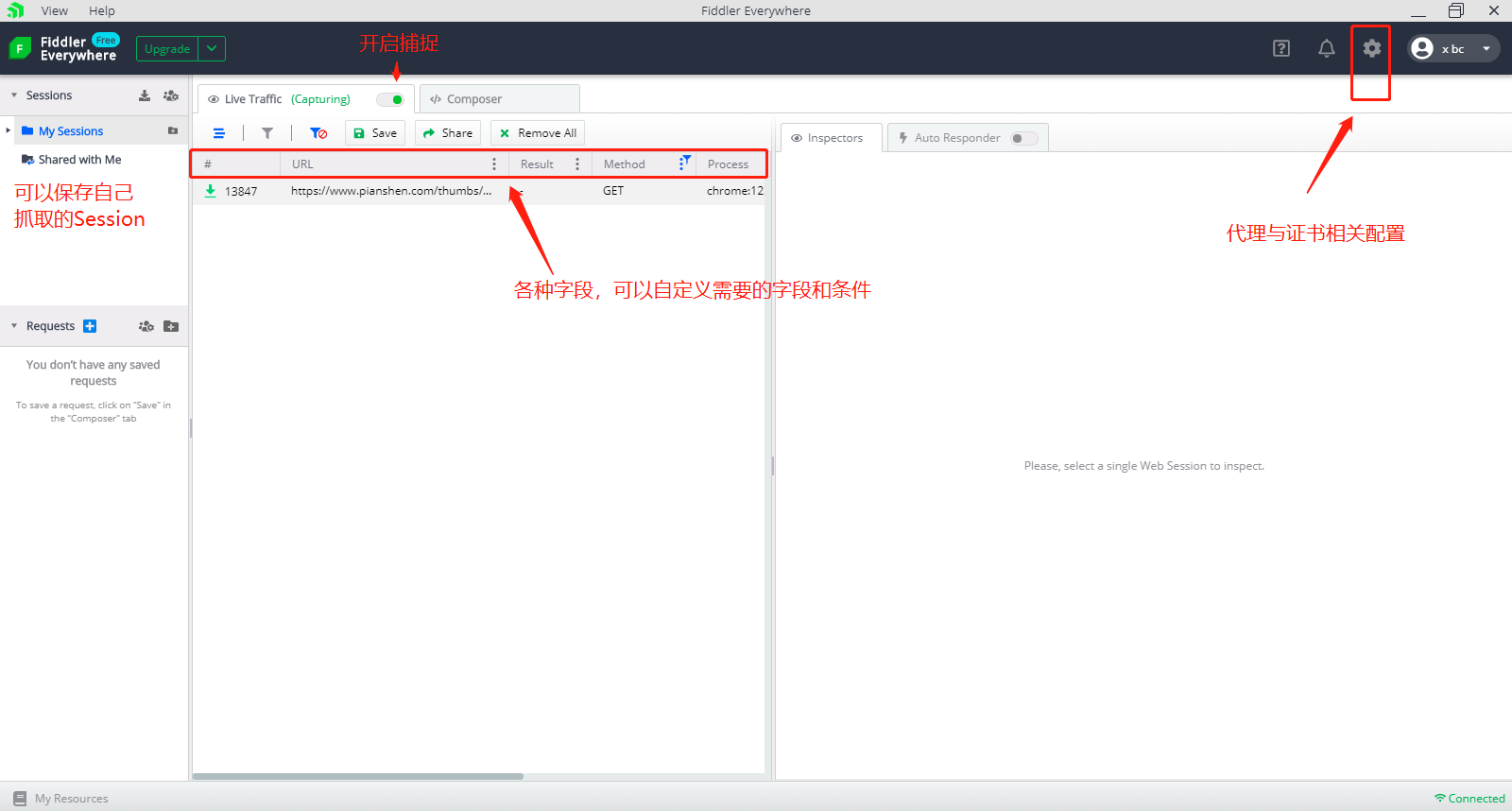Open the View menu

pyautogui.click(x=55, y=10)
